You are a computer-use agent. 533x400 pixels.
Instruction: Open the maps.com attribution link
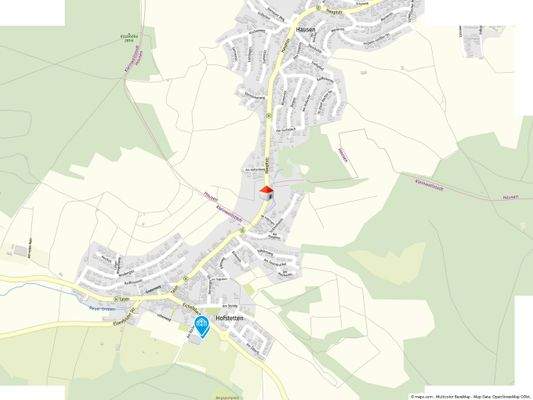pos(423,397)
